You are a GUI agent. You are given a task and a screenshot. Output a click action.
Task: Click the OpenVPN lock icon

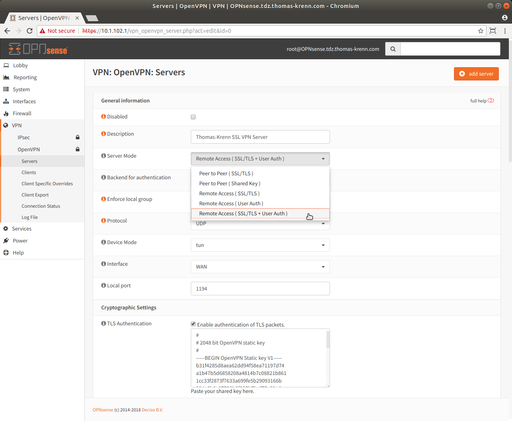point(77,149)
